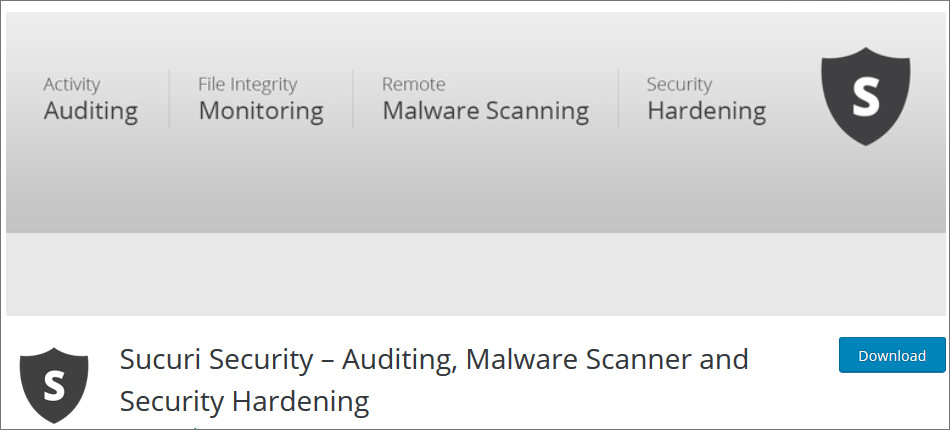
Task: Click the 'File Integrity' label in banner
Action: click(246, 84)
